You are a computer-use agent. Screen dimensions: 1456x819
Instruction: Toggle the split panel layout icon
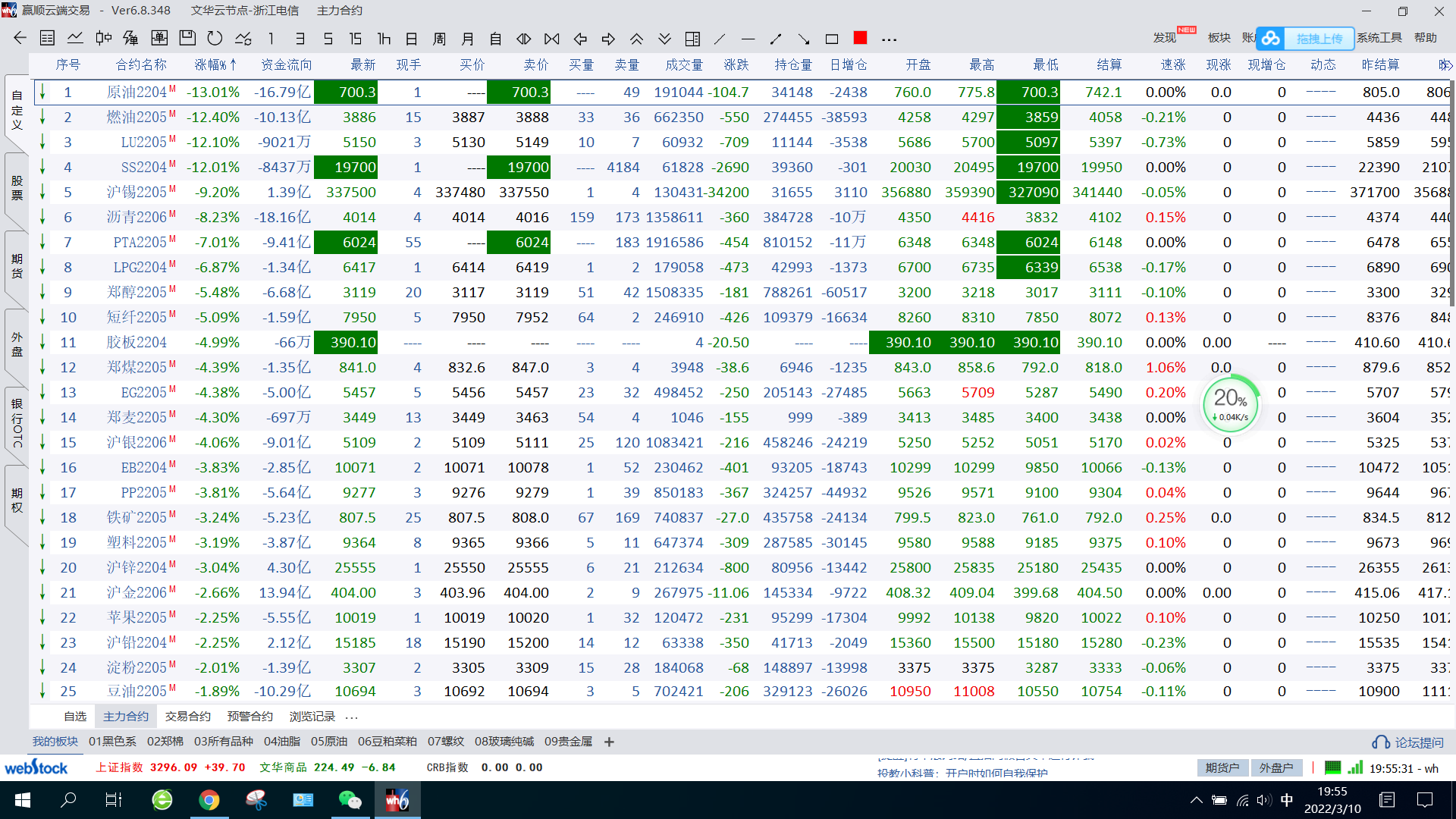(x=692, y=38)
